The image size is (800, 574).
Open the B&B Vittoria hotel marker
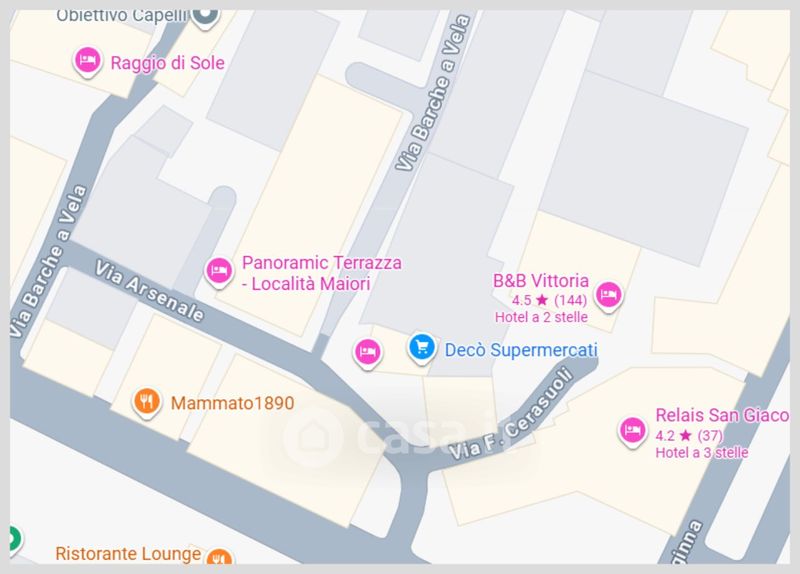point(609,296)
